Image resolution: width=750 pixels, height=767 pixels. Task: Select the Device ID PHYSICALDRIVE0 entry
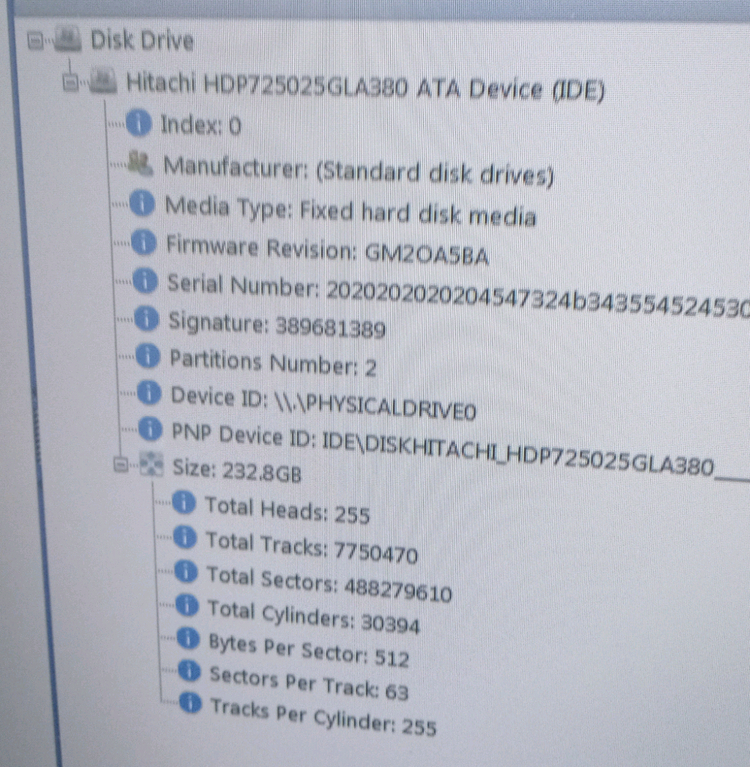click(x=324, y=400)
